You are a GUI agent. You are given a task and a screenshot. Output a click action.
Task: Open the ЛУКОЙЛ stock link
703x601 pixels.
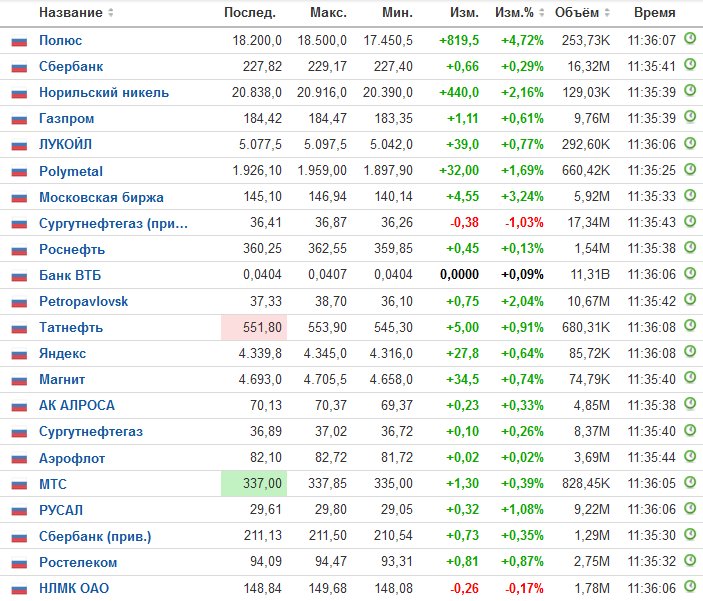(65, 144)
